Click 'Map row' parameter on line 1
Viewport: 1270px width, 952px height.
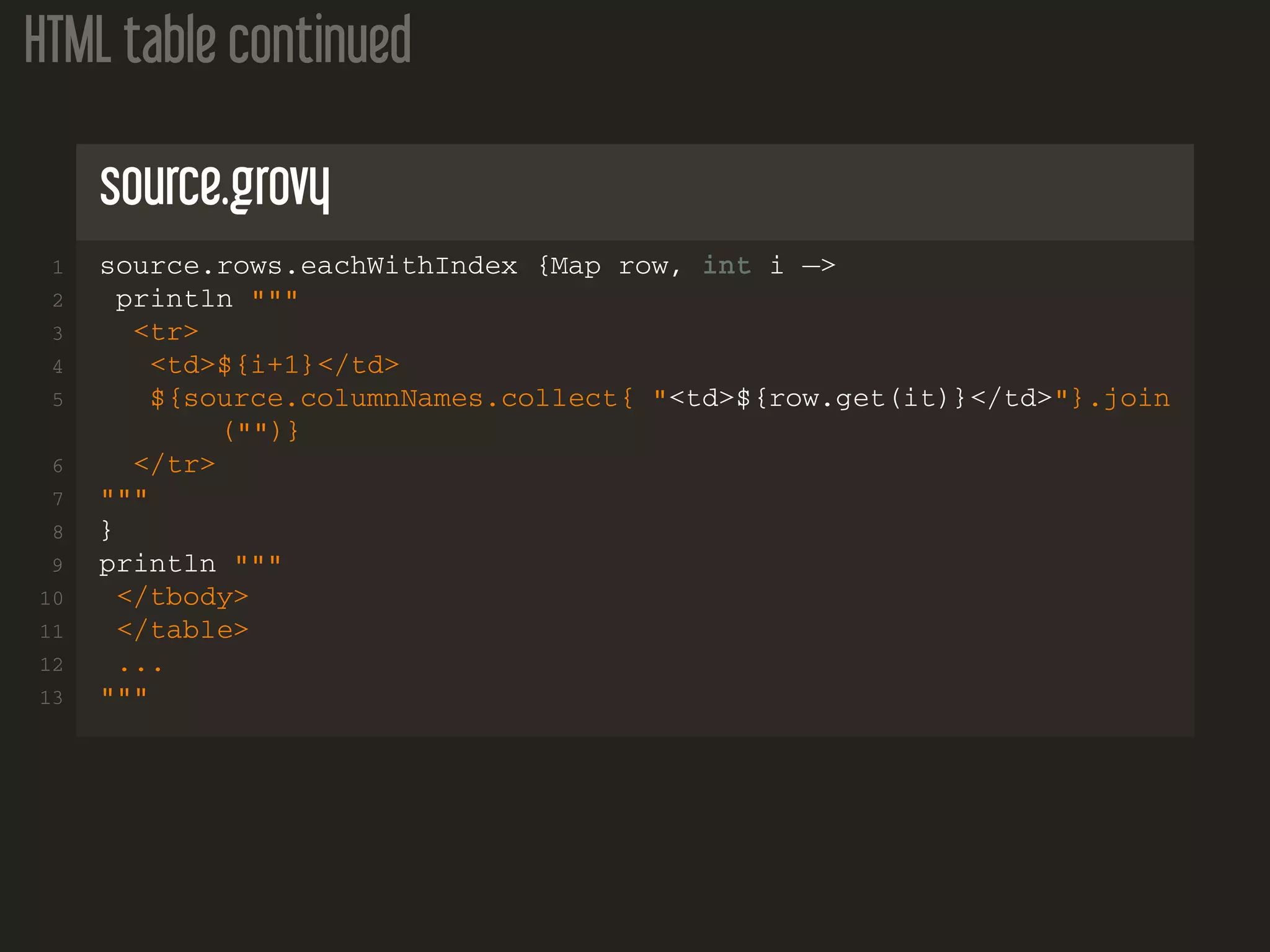tap(610, 266)
